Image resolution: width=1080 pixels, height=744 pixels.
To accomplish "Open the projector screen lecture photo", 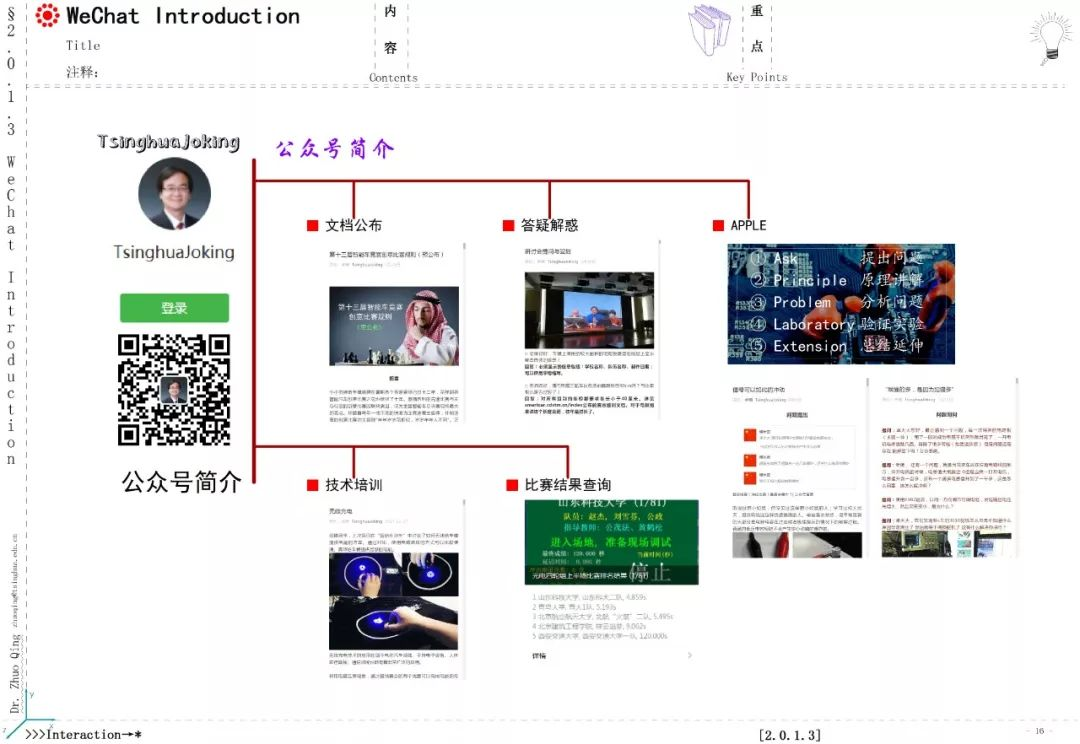I will pyautogui.click(x=589, y=310).
